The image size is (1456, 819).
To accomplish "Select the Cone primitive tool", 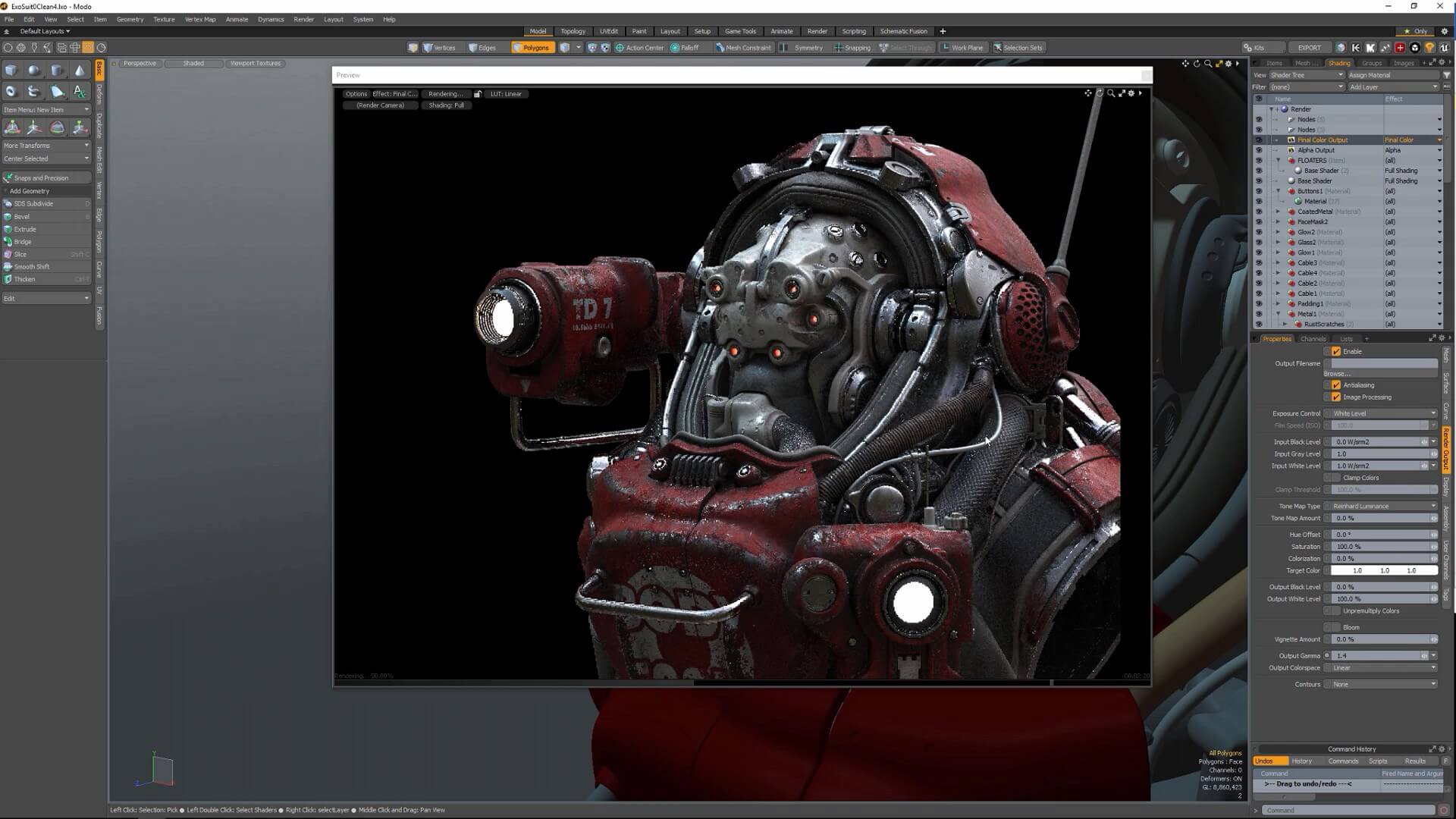I will pyautogui.click(x=80, y=71).
